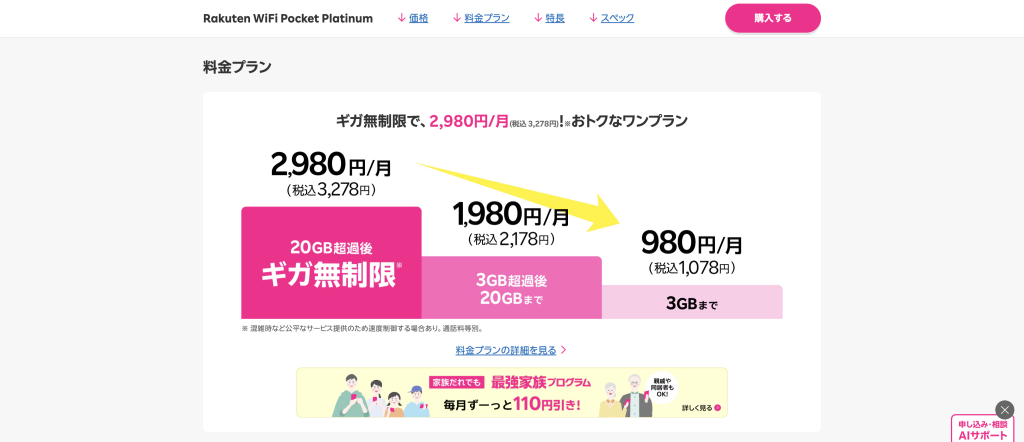This screenshot has height=442, width=1024.
Task: Select the 3GB超過後 20GBまで tier block
Action: click(511, 288)
